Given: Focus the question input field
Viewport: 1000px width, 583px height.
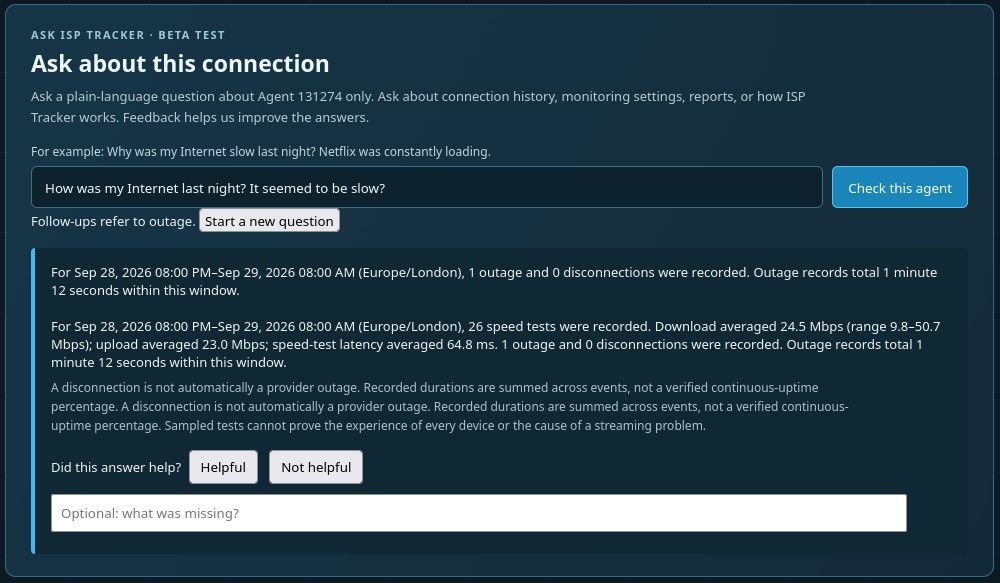Looking at the screenshot, I should pyautogui.click(x=427, y=188).
